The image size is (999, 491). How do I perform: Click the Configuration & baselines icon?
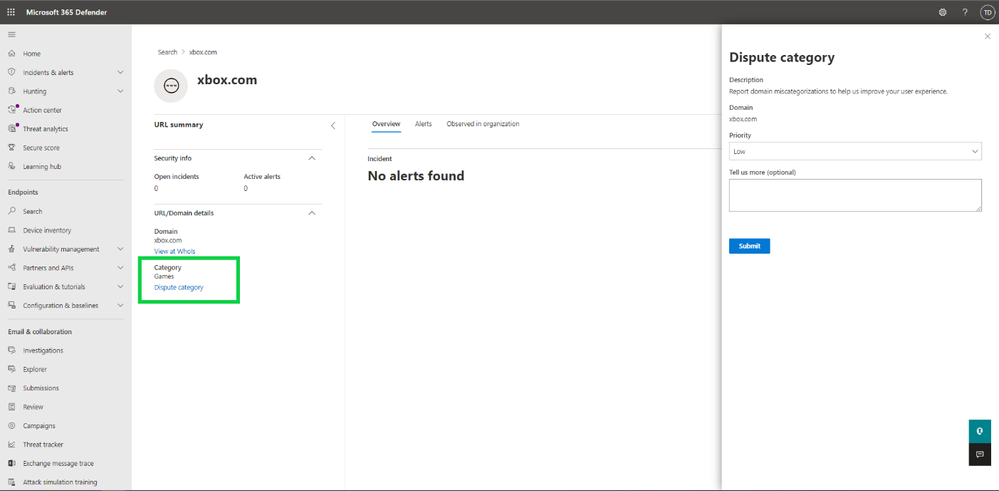[x=11, y=305]
